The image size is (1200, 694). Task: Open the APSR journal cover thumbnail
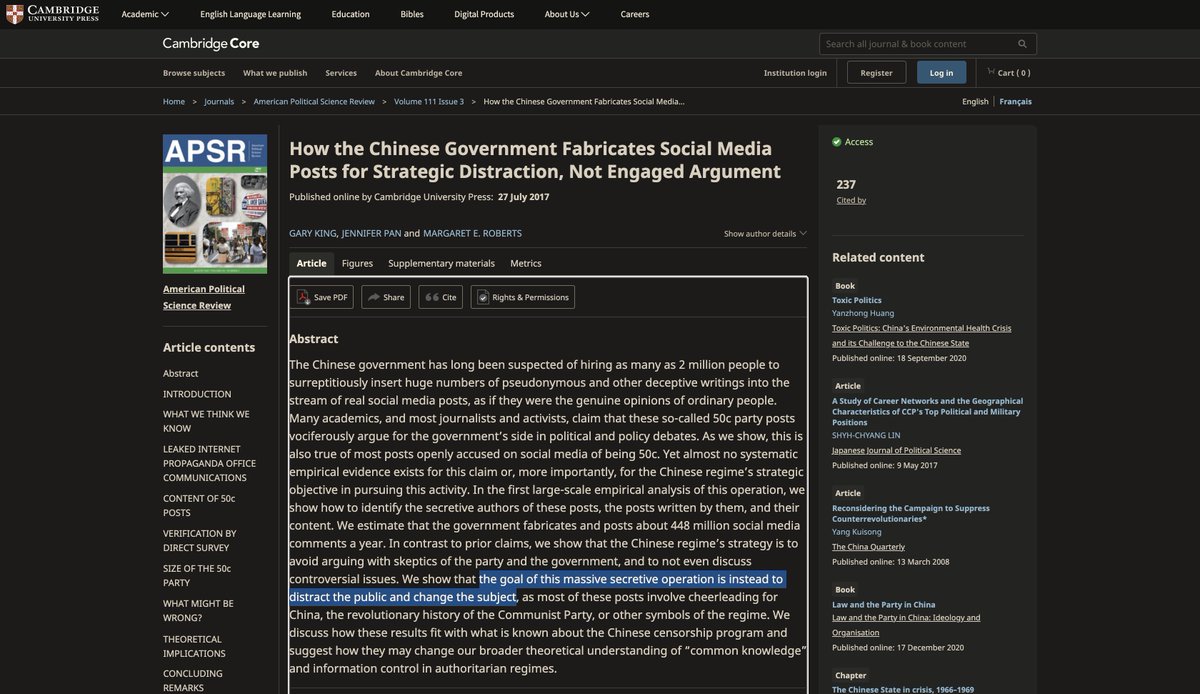(x=215, y=204)
